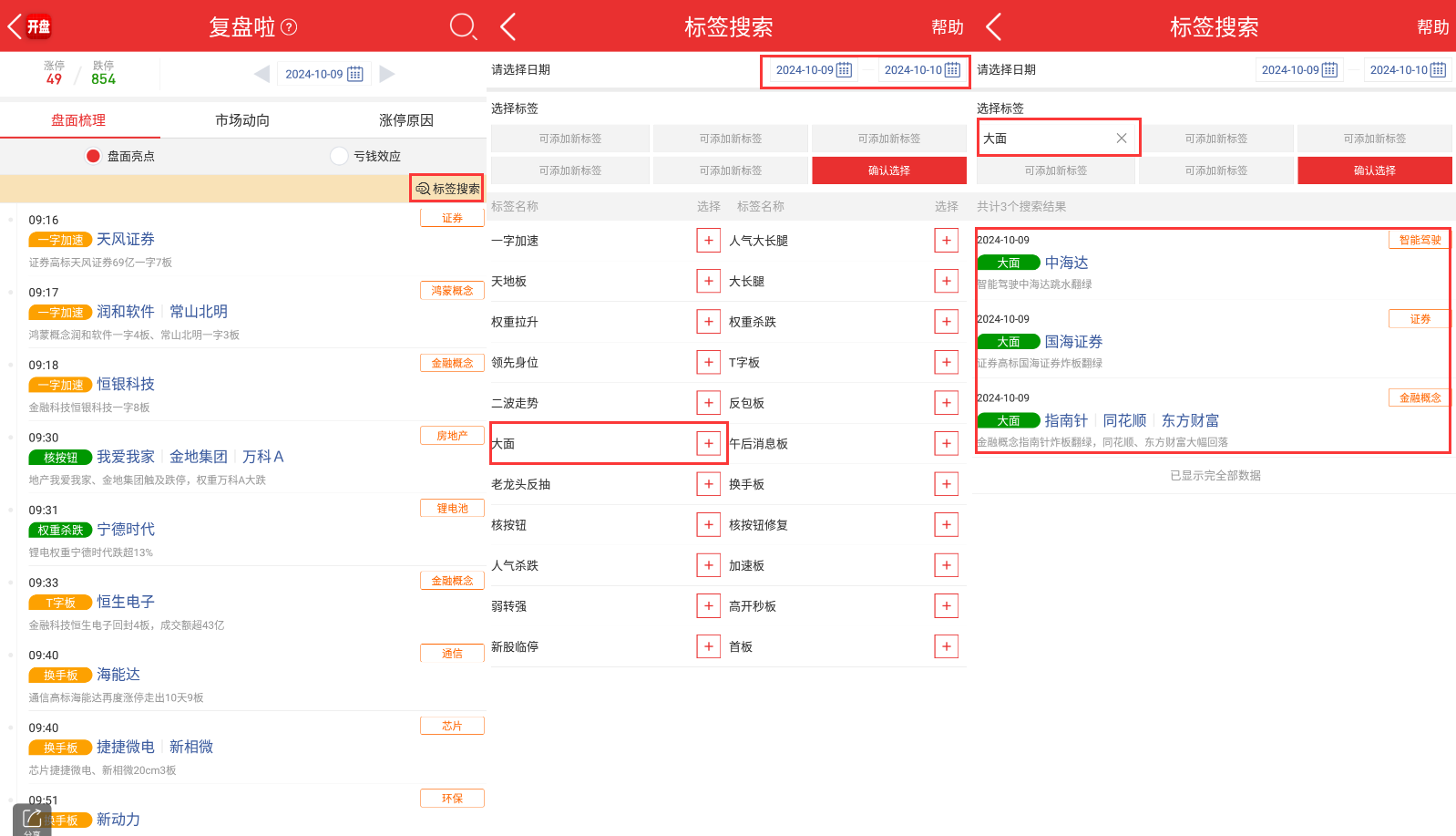This screenshot has height=836, width=1456.
Task: Switch to 盘面梳理 tab
Action: click(78, 120)
